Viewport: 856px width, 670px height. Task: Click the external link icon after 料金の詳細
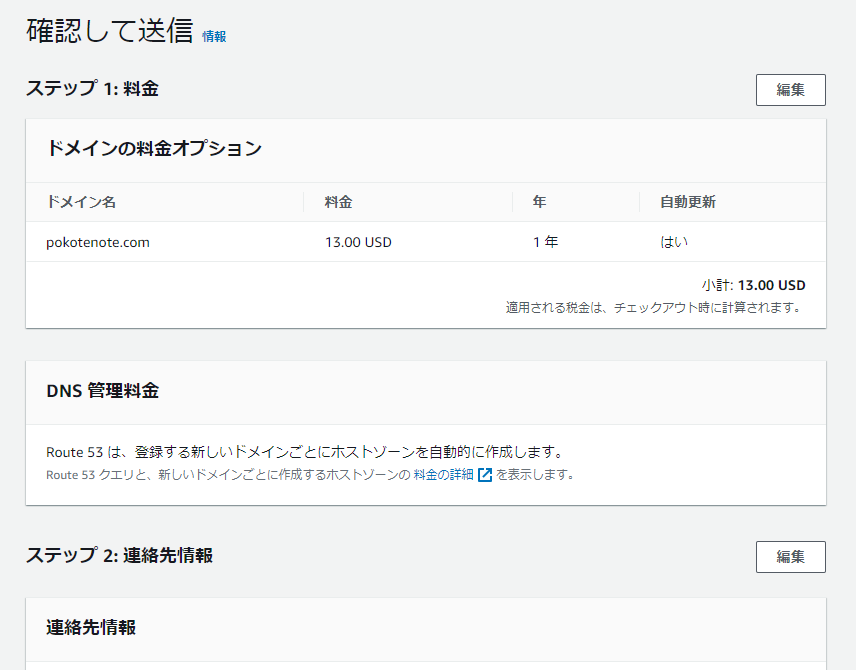[x=485, y=475]
